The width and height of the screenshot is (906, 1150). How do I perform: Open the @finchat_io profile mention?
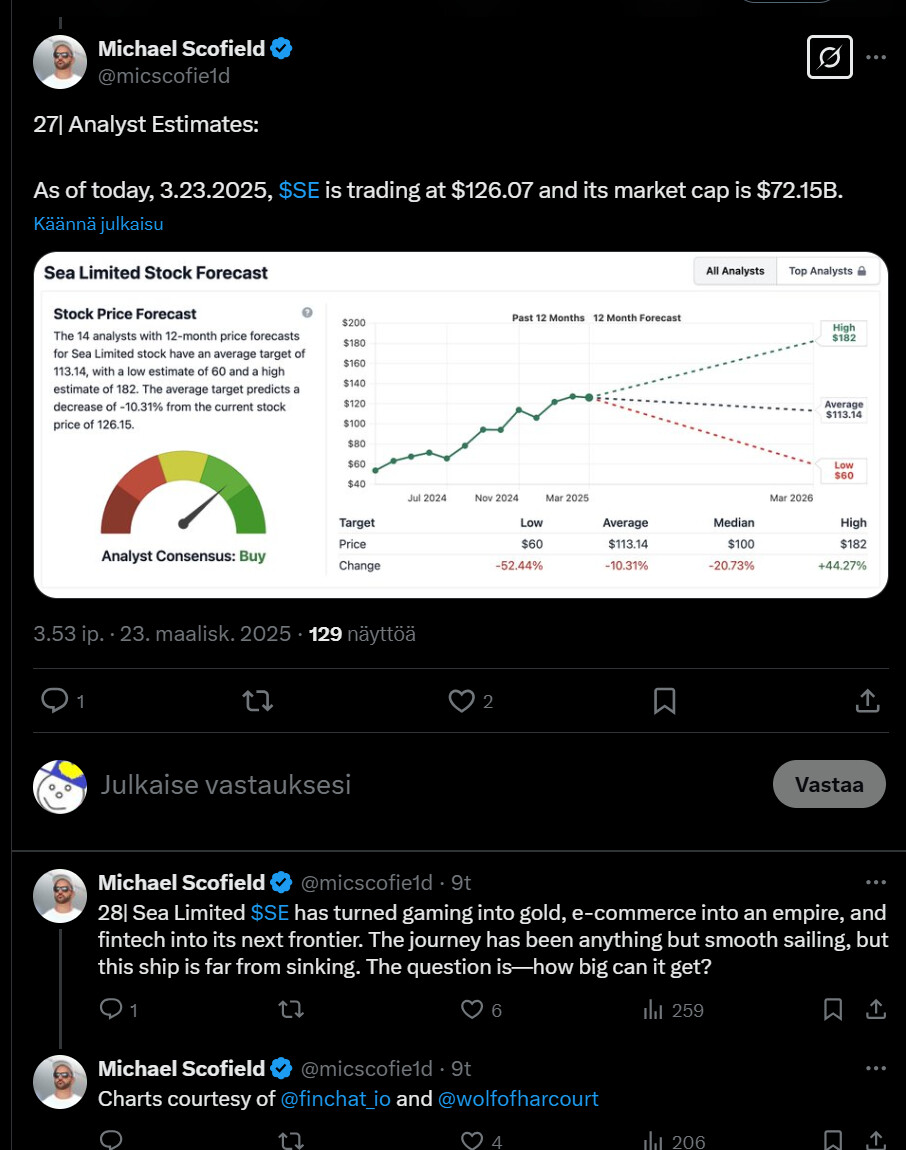coord(335,1099)
